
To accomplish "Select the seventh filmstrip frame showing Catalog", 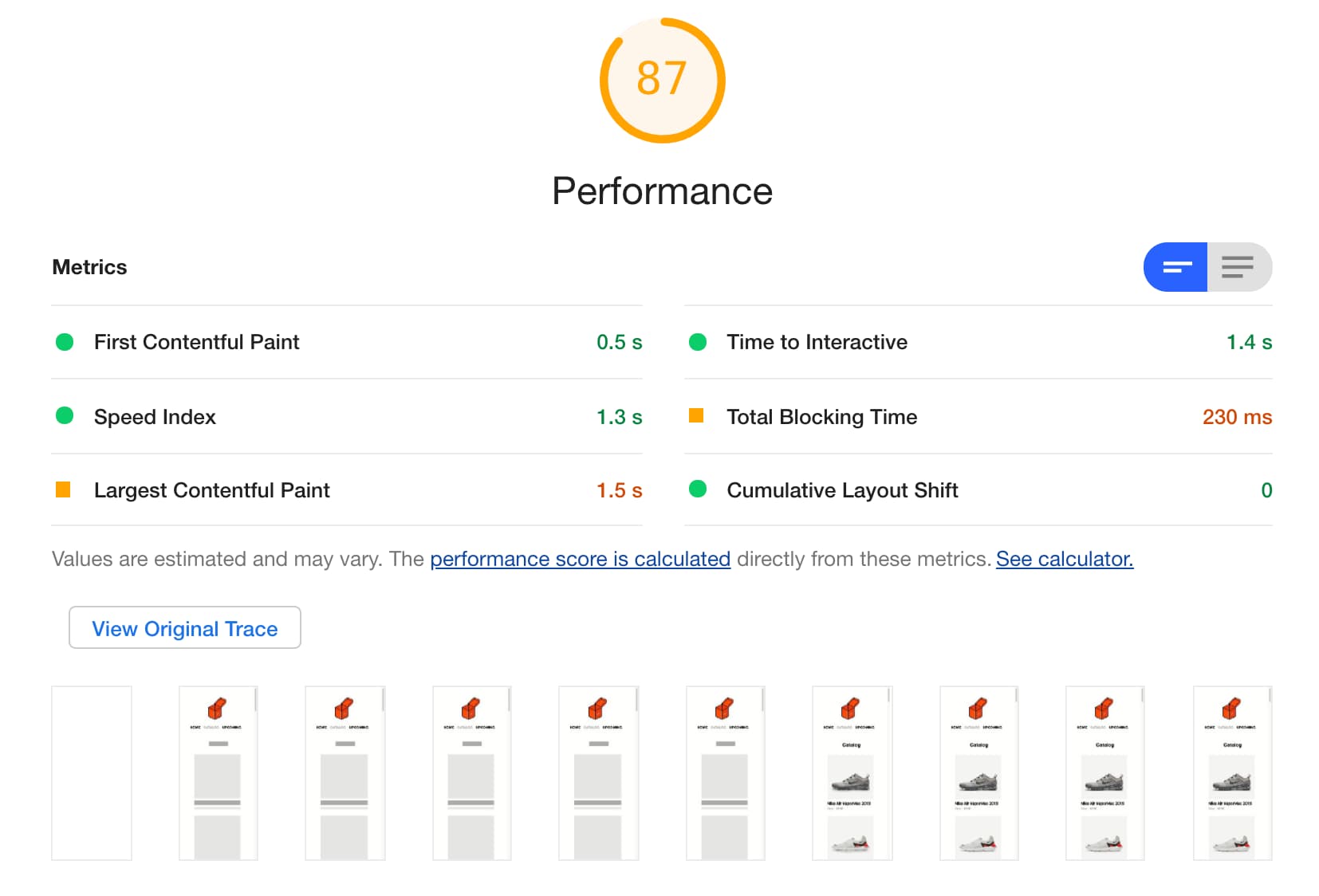I will coord(852,772).
